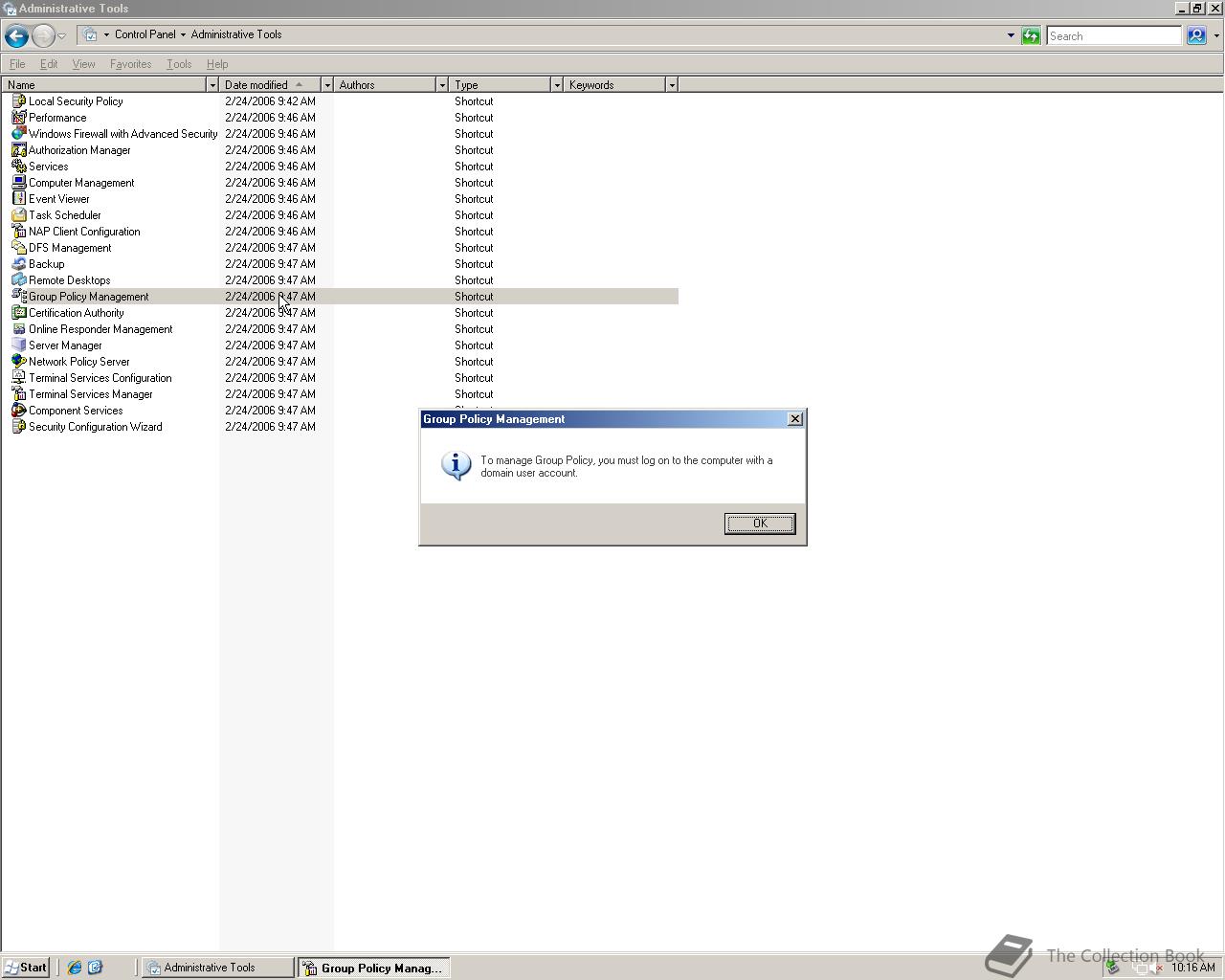The width and height of the screenshot is (1225, 980).
Task: Select the Terminal Services Manager icon
Action: pos(18,394)
